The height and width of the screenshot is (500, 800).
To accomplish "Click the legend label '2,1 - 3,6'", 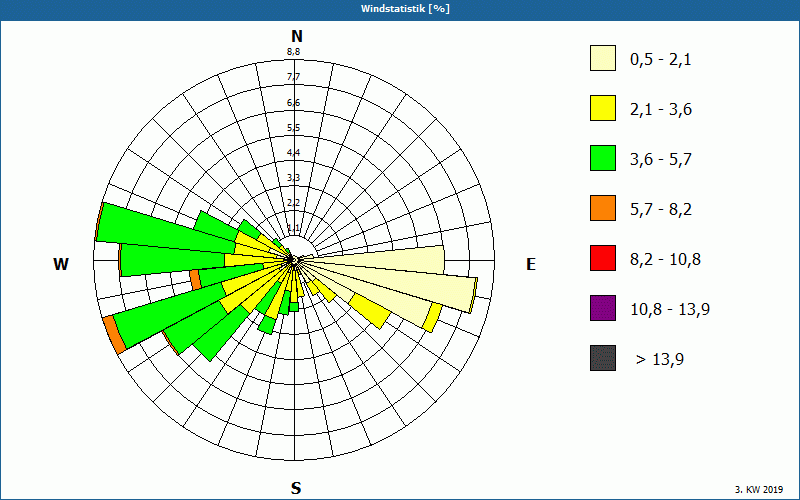I will click(x=661, y=110).
